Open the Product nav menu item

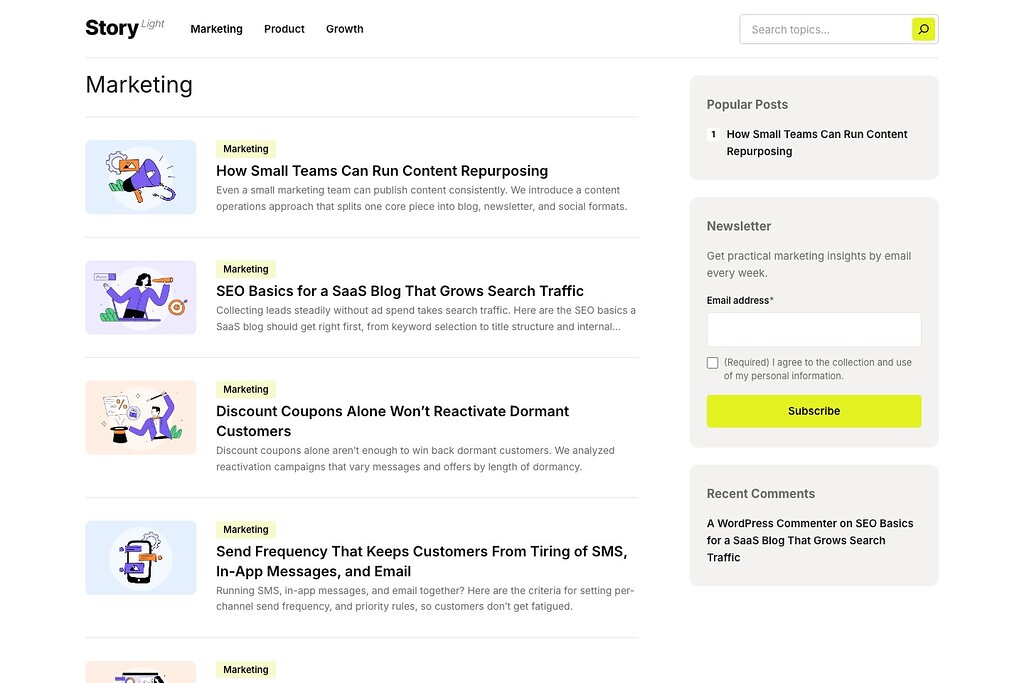click(284, 29)
